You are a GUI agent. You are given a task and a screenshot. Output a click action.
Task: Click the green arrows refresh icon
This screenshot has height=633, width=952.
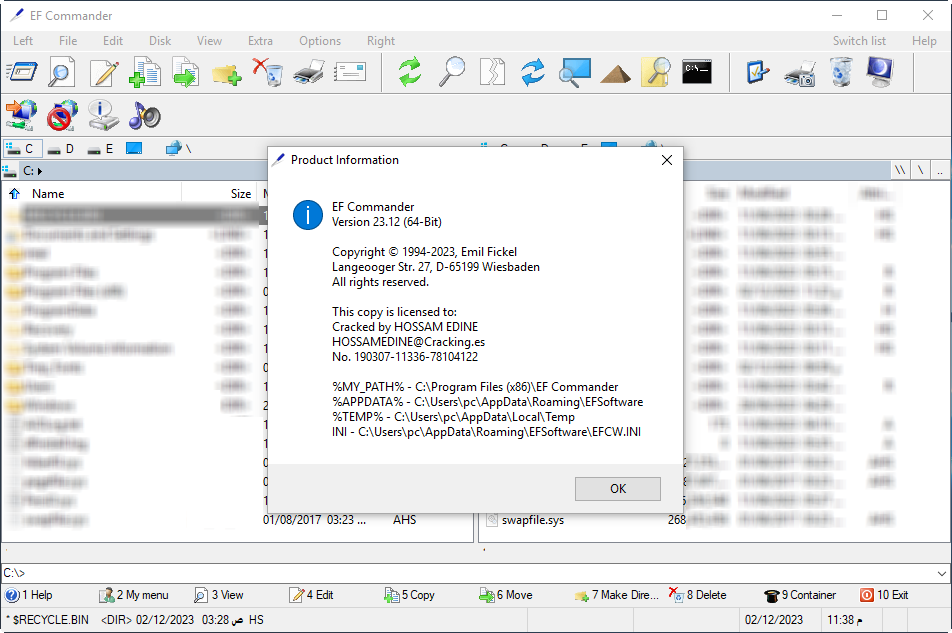point(410,72)
